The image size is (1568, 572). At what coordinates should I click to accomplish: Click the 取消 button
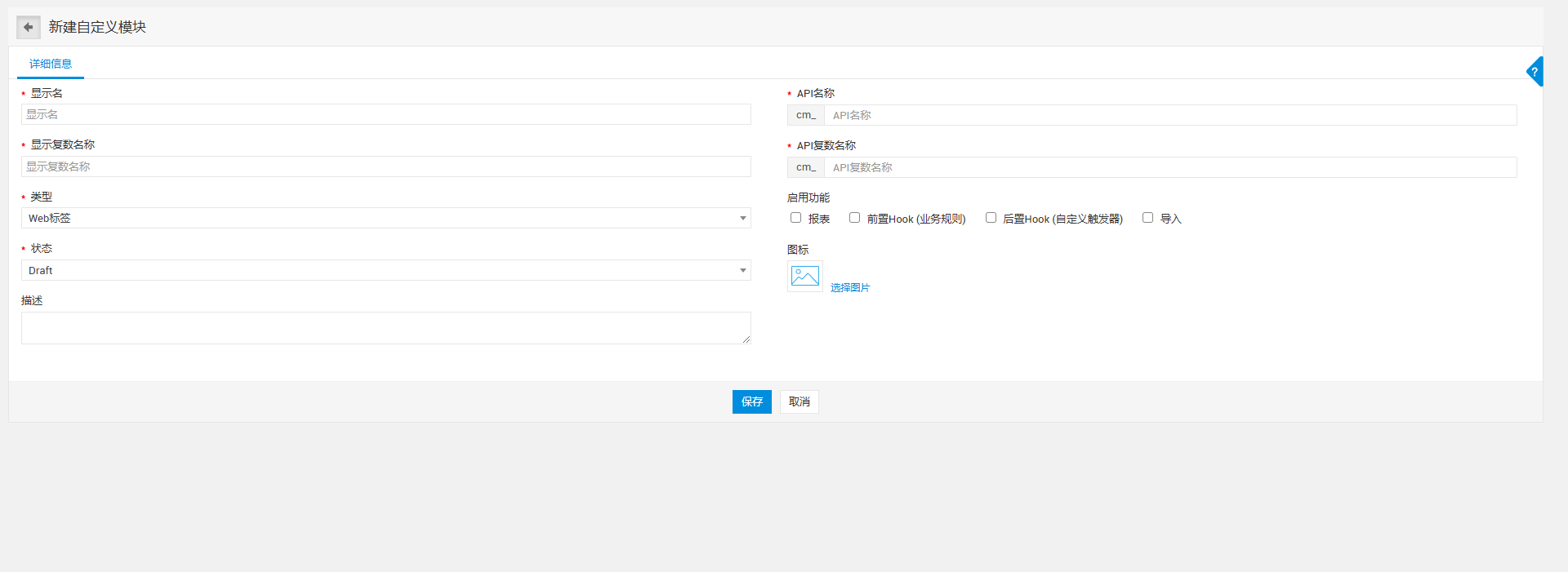click(799, 401)
